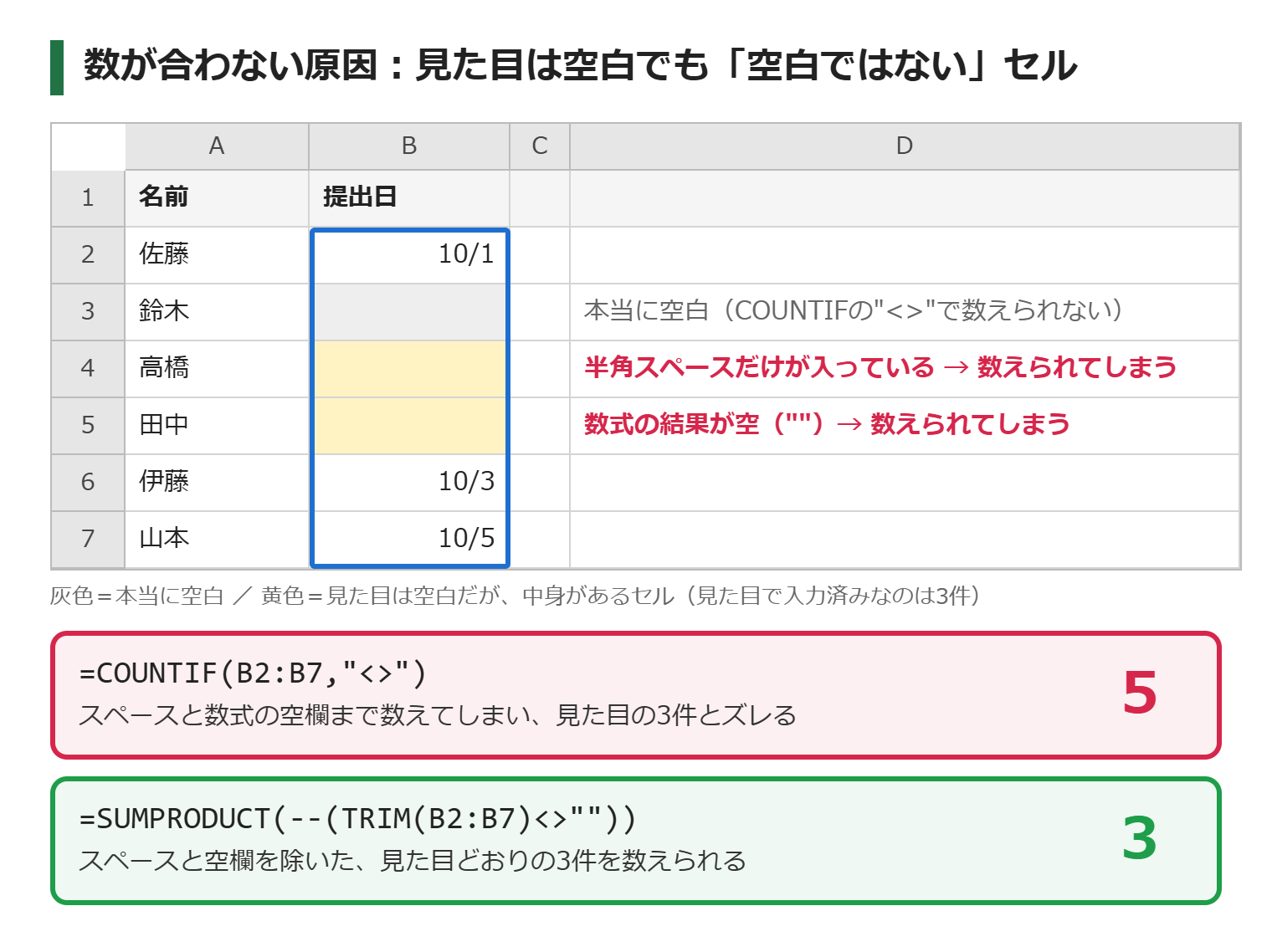Viewport: 1272px width, 952px height.
Task: Click the formula =COUNTIF(B2:B7,"<>")
Action: pyautogui.click(x=254, y=673)
